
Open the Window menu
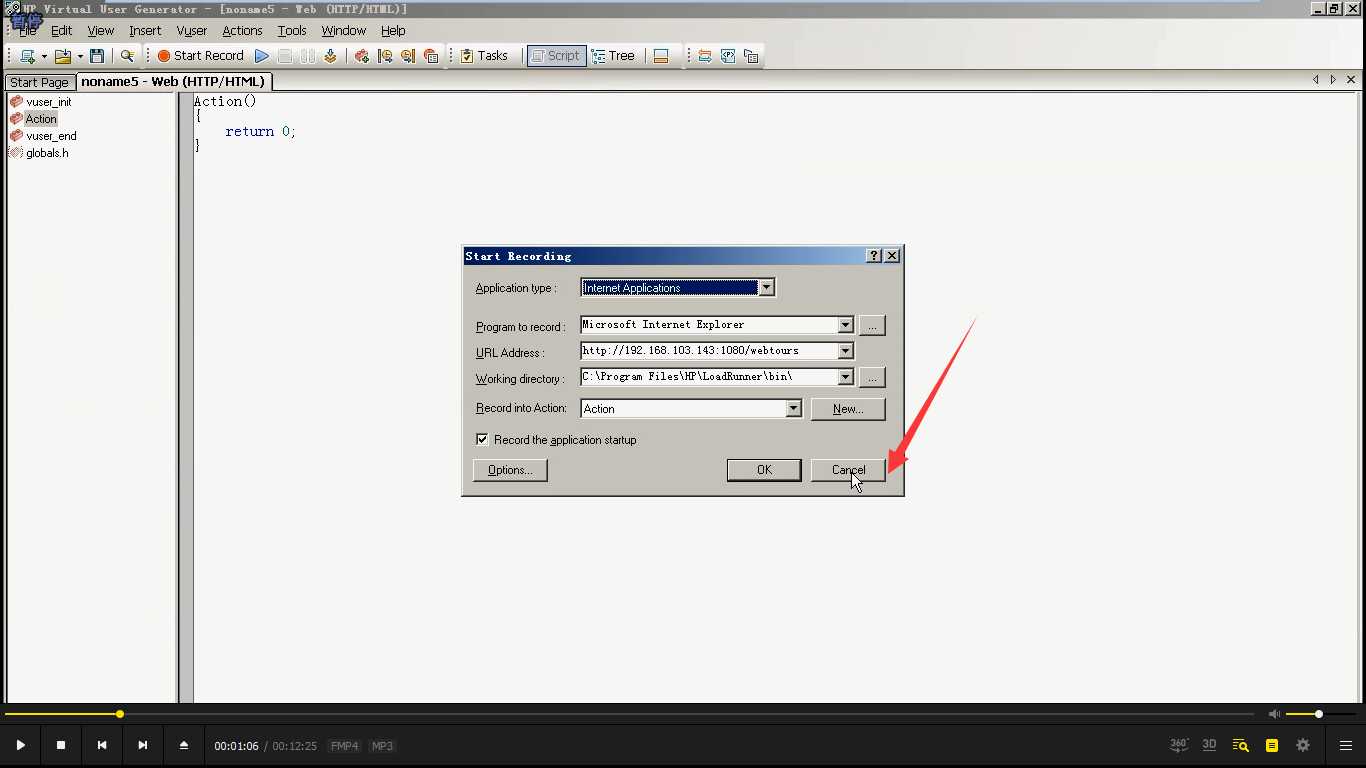point(343,31)
